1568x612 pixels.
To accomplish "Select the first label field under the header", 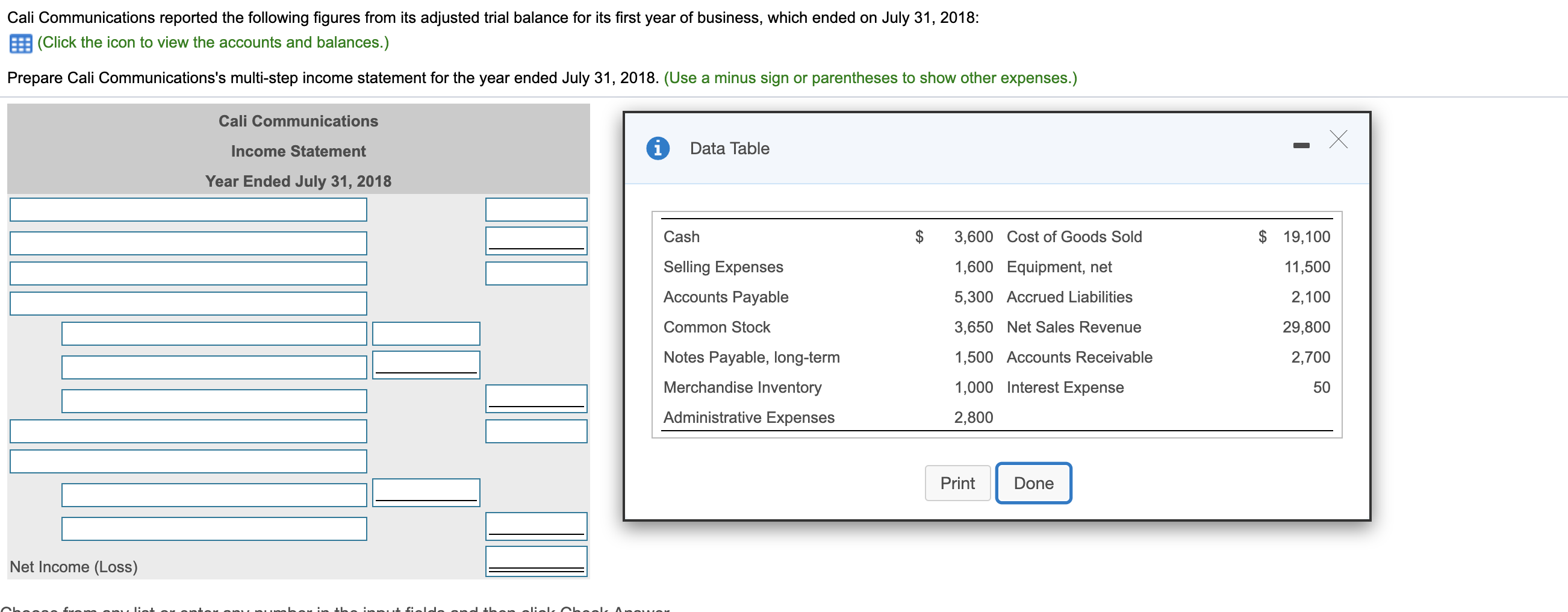I will click(188, 210).
